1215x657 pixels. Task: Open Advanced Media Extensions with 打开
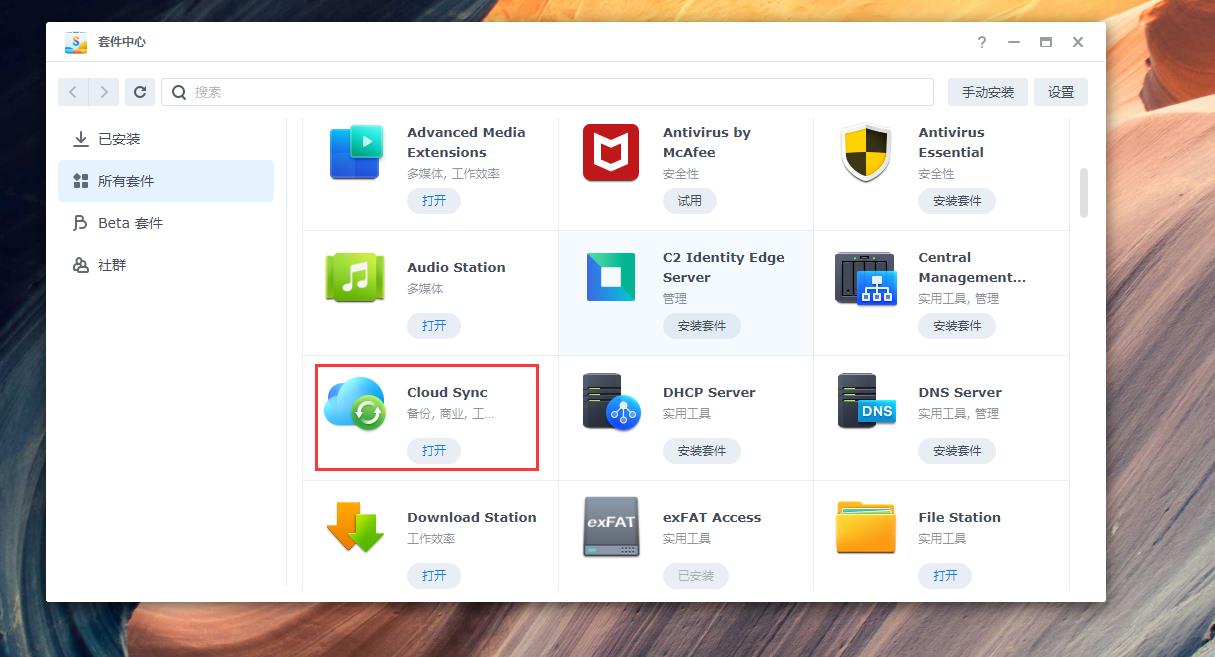pyautogui.click(x=434, y=200)
